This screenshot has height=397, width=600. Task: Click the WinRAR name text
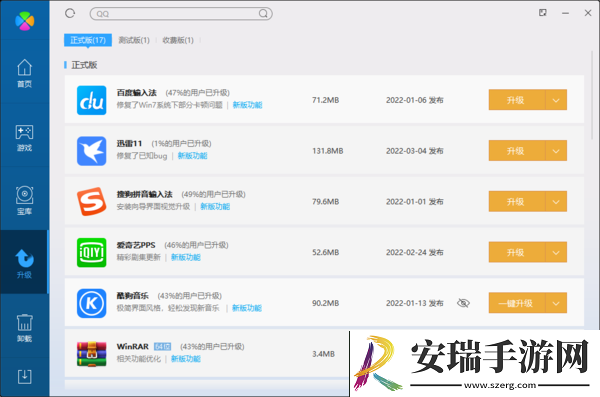[132, 346]
